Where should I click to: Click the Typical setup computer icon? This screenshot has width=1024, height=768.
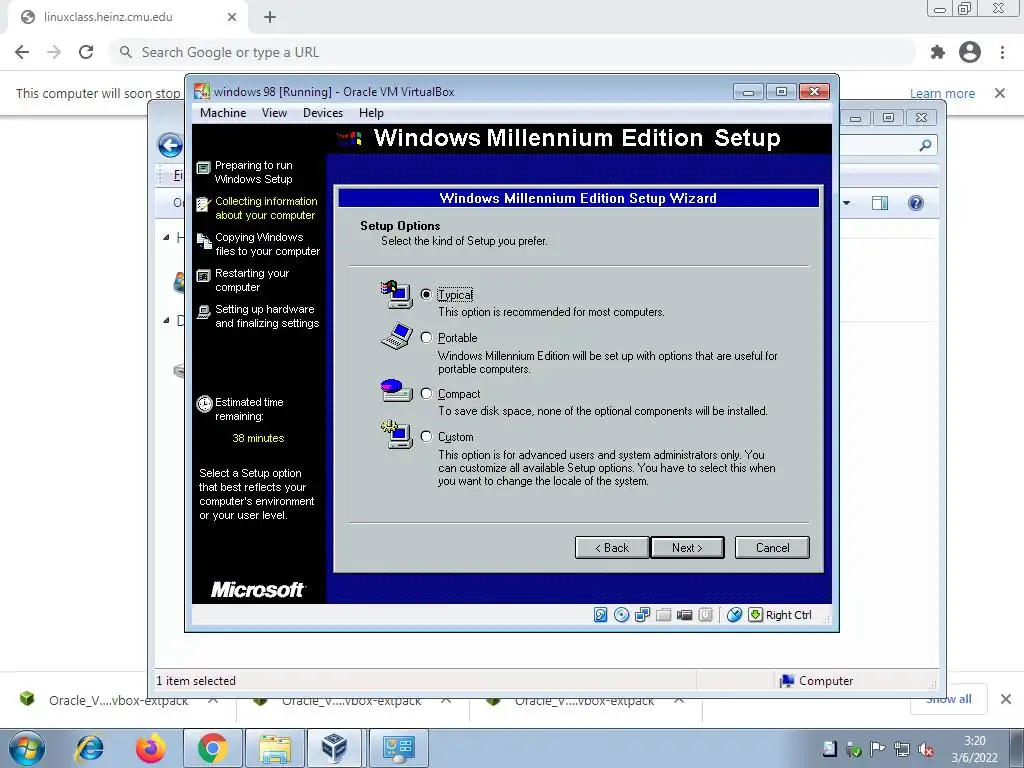pos(397,295)
